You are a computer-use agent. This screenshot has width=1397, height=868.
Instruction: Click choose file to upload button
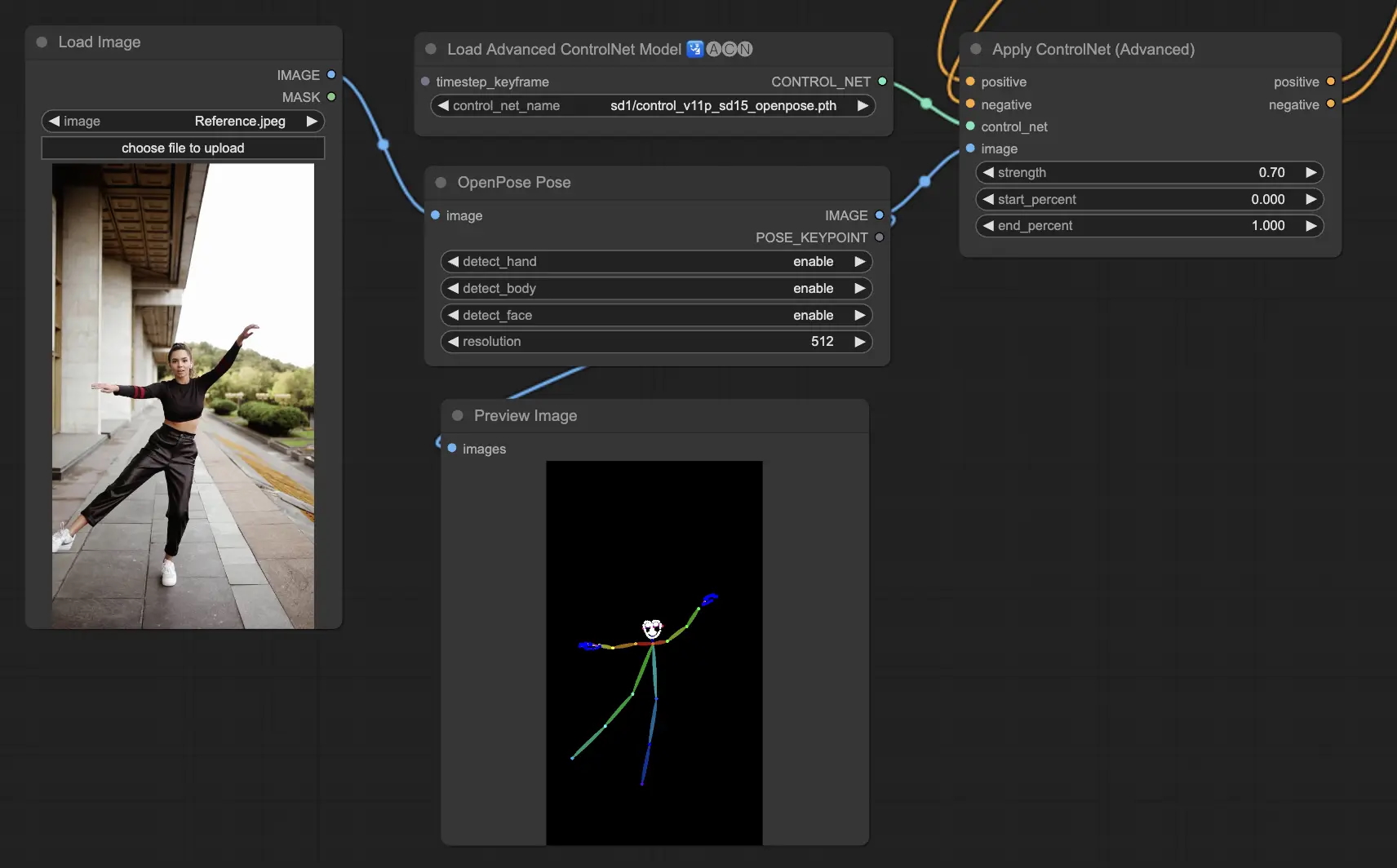[x=183, y=148]
